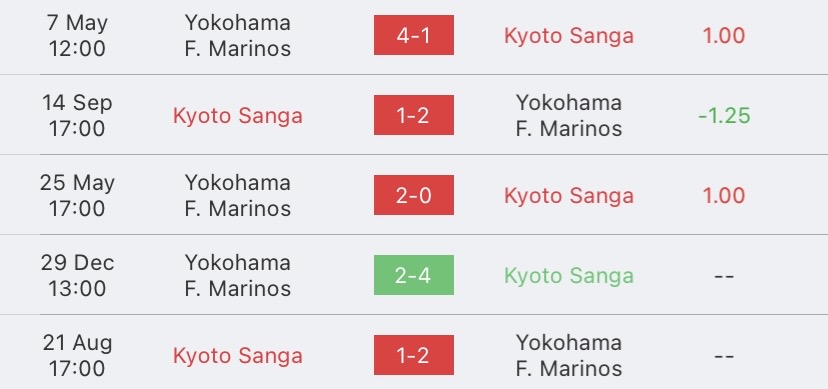828x389 pixels.
Task: Select the 21 Aug 17:00 date cell
Action: click(77, 355)
